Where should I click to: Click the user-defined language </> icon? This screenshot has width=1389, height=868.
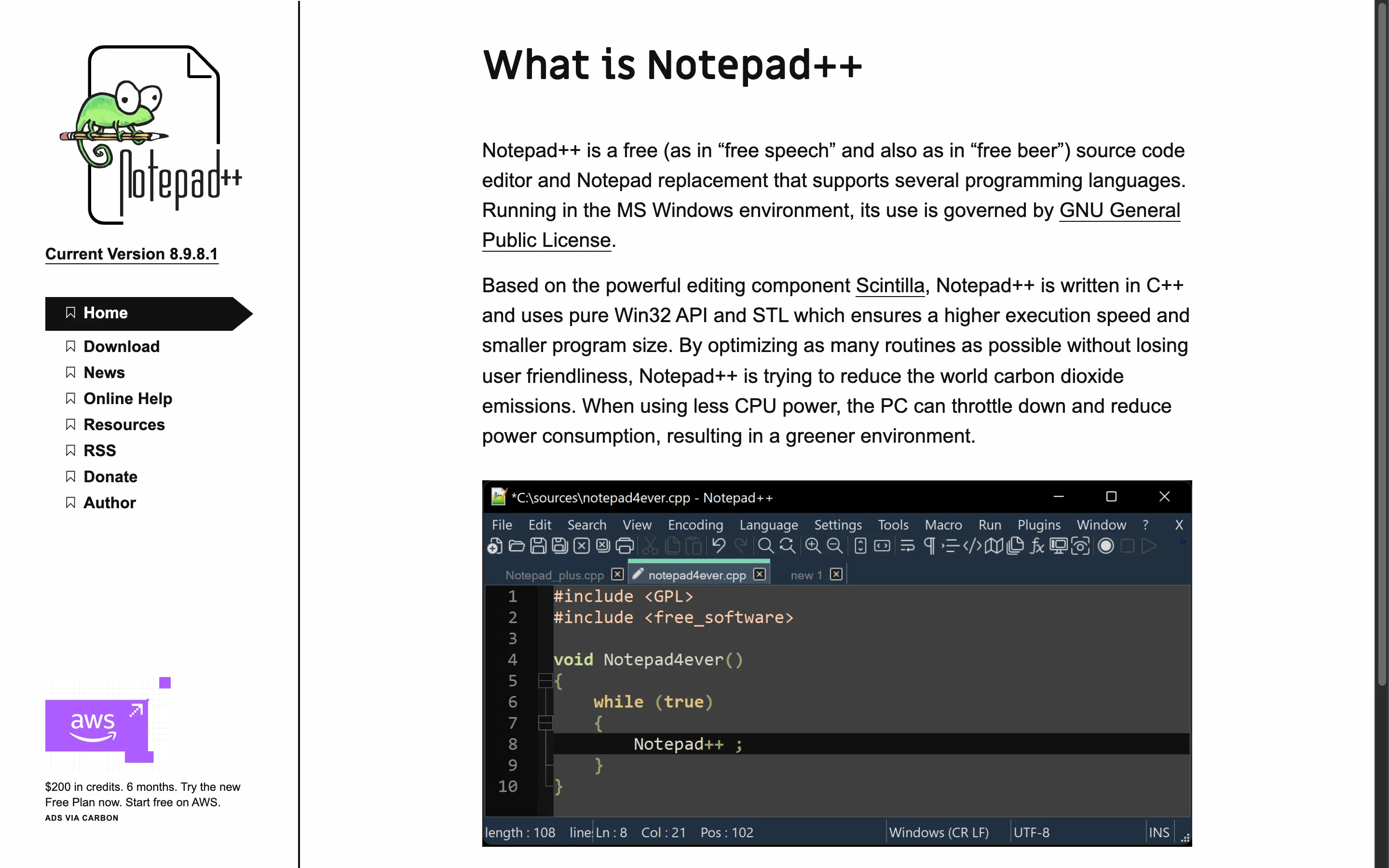click(x=972, y=546)
